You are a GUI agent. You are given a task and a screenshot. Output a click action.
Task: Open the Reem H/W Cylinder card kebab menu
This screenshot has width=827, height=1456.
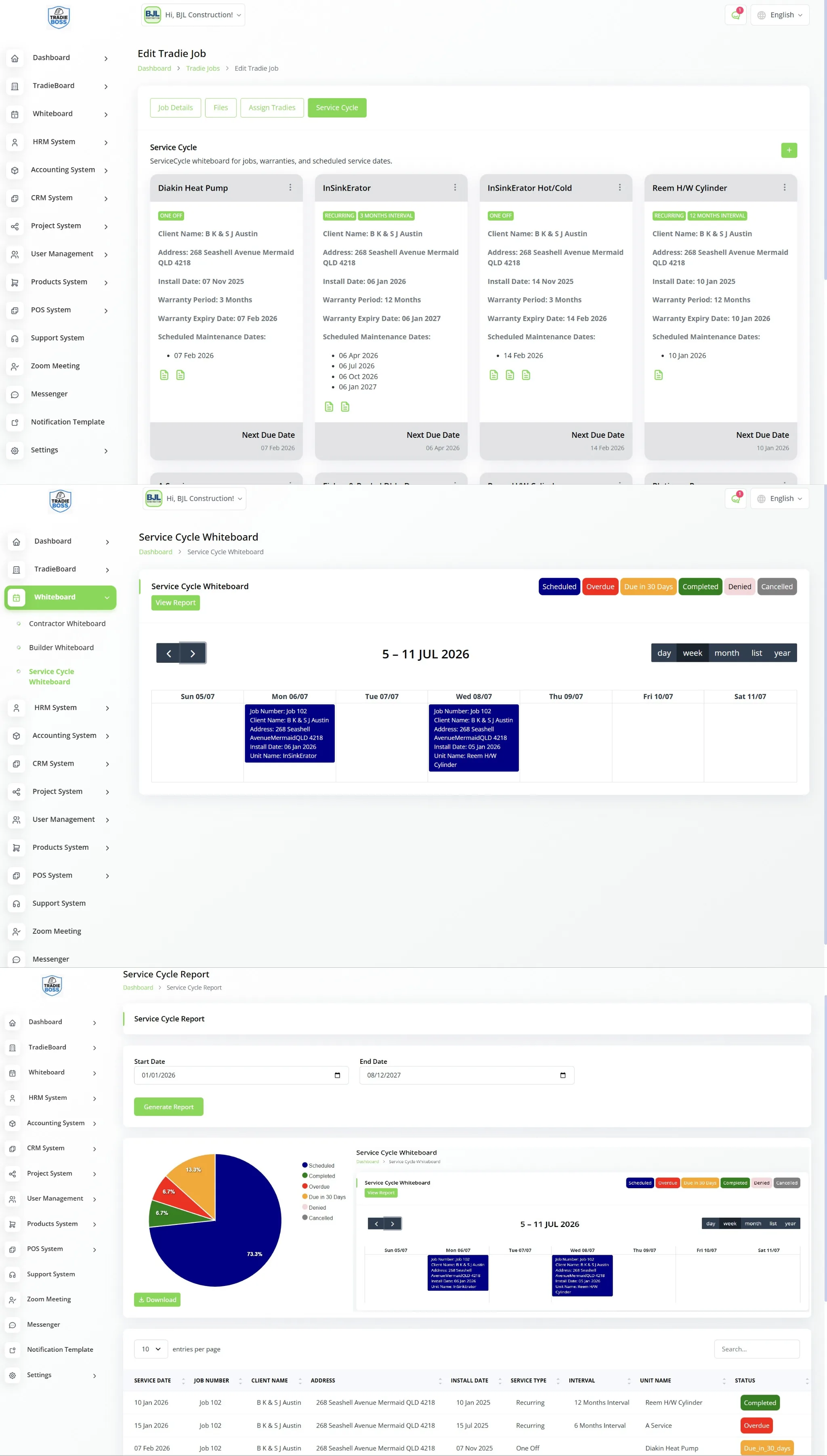point(785,187)
